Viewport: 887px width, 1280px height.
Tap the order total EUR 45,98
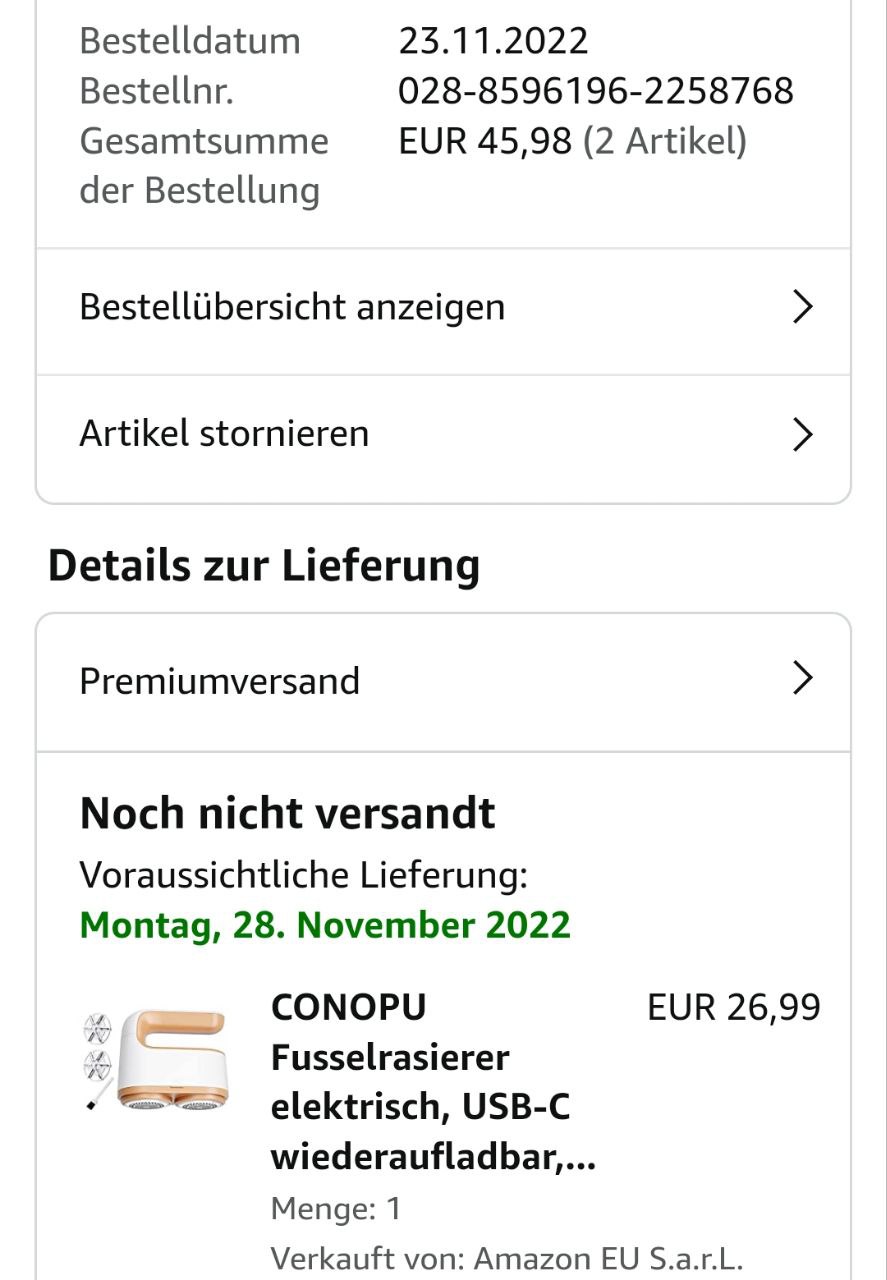coord(484,141)
